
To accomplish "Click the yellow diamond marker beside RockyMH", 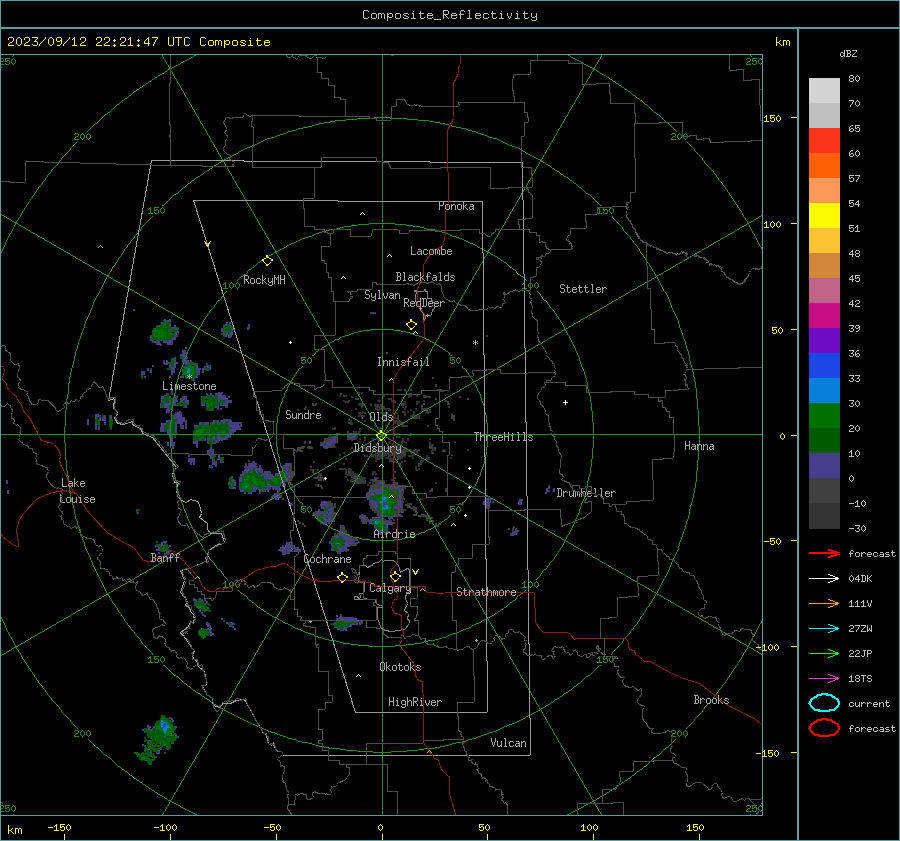I will pyautogui.click(x=267, y=261).
